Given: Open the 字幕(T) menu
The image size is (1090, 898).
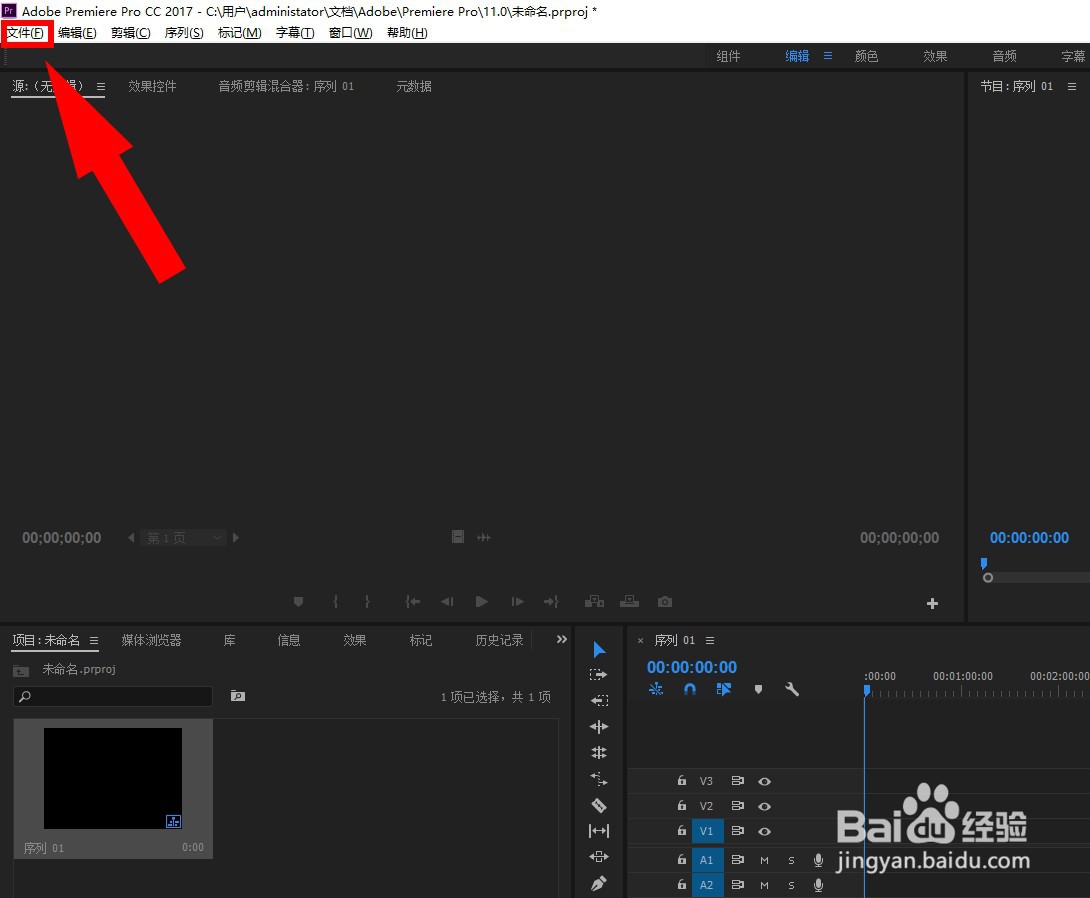Looking at the screenshot, I should [295, 33].
